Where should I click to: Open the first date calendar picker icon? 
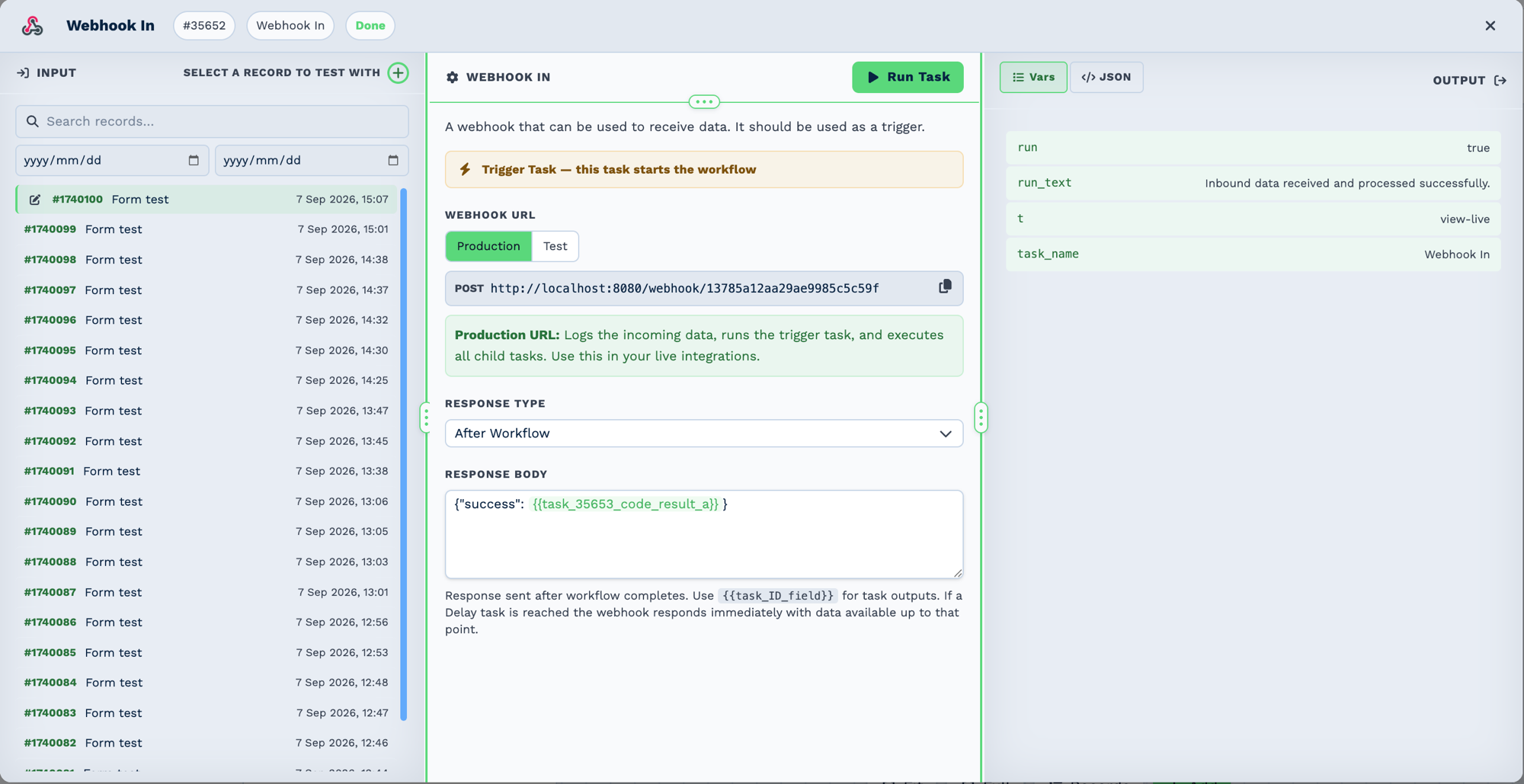pyautogui.click(x=194, y=160)
